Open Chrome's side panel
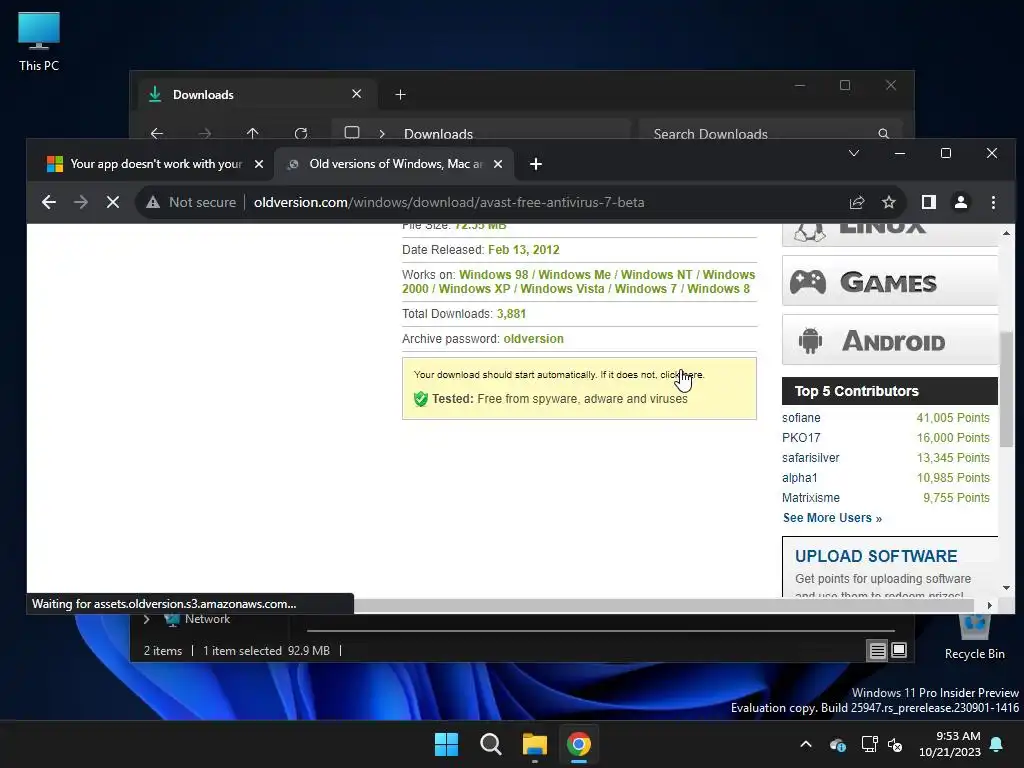 pos(929,202)
